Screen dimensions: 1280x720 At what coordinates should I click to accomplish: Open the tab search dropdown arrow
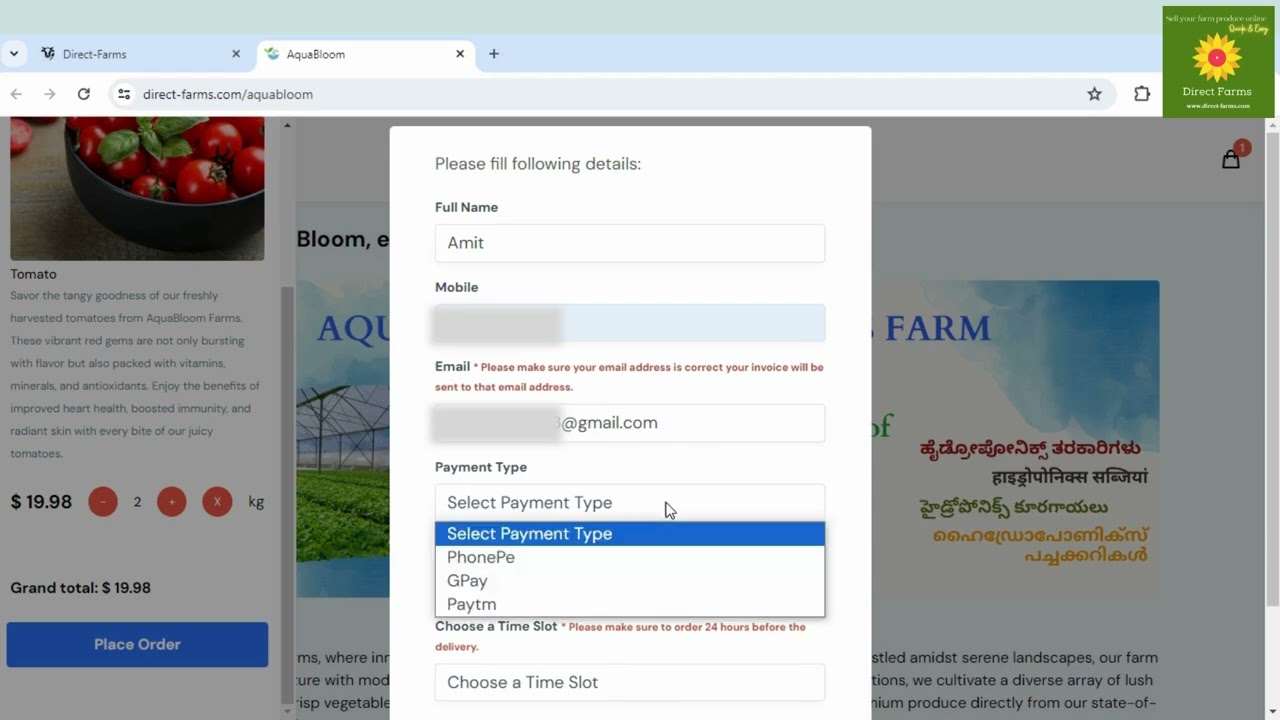(x=14, y=54)
